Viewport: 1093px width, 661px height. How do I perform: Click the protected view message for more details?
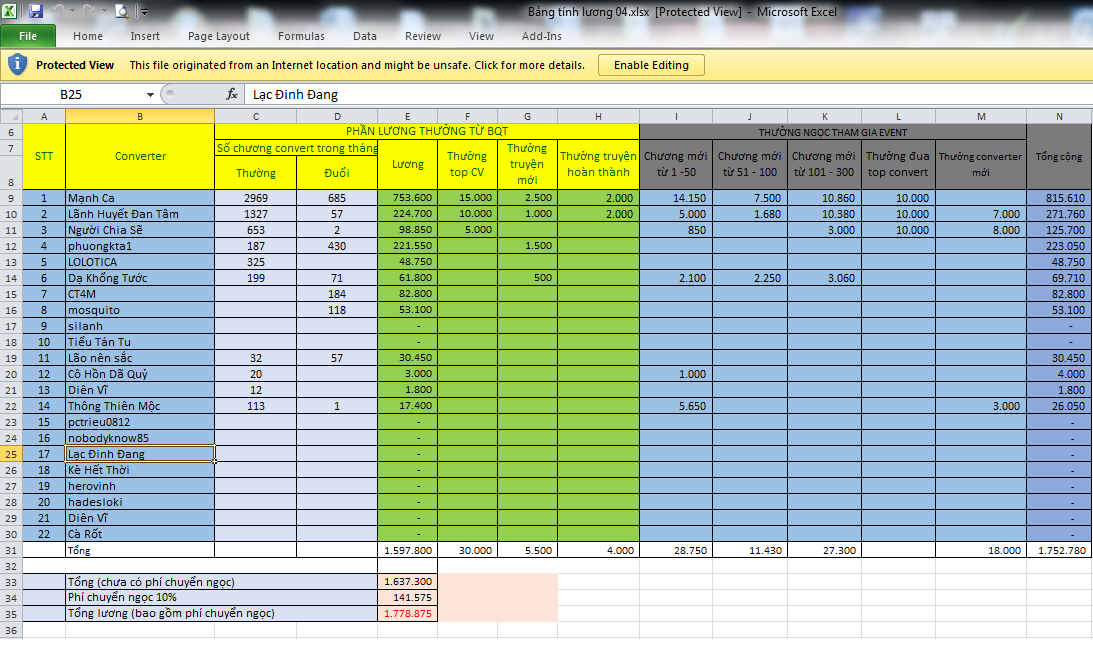(357, 65)
